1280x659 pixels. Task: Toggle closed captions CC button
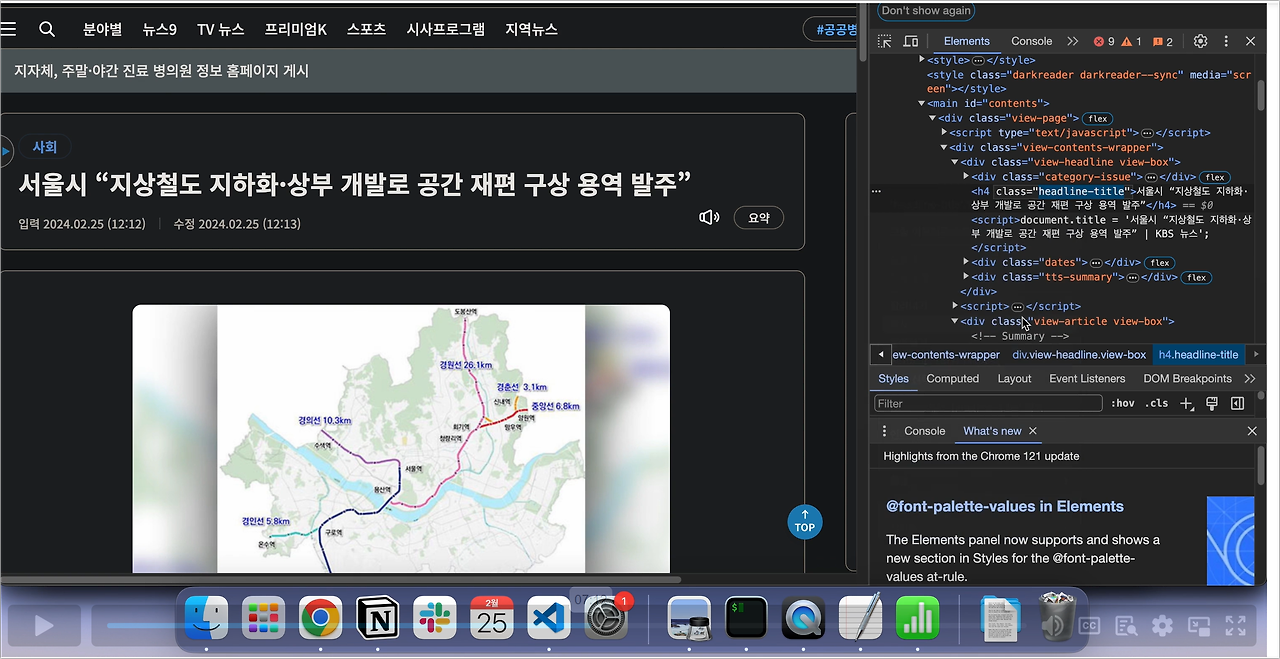(1089, 626)
